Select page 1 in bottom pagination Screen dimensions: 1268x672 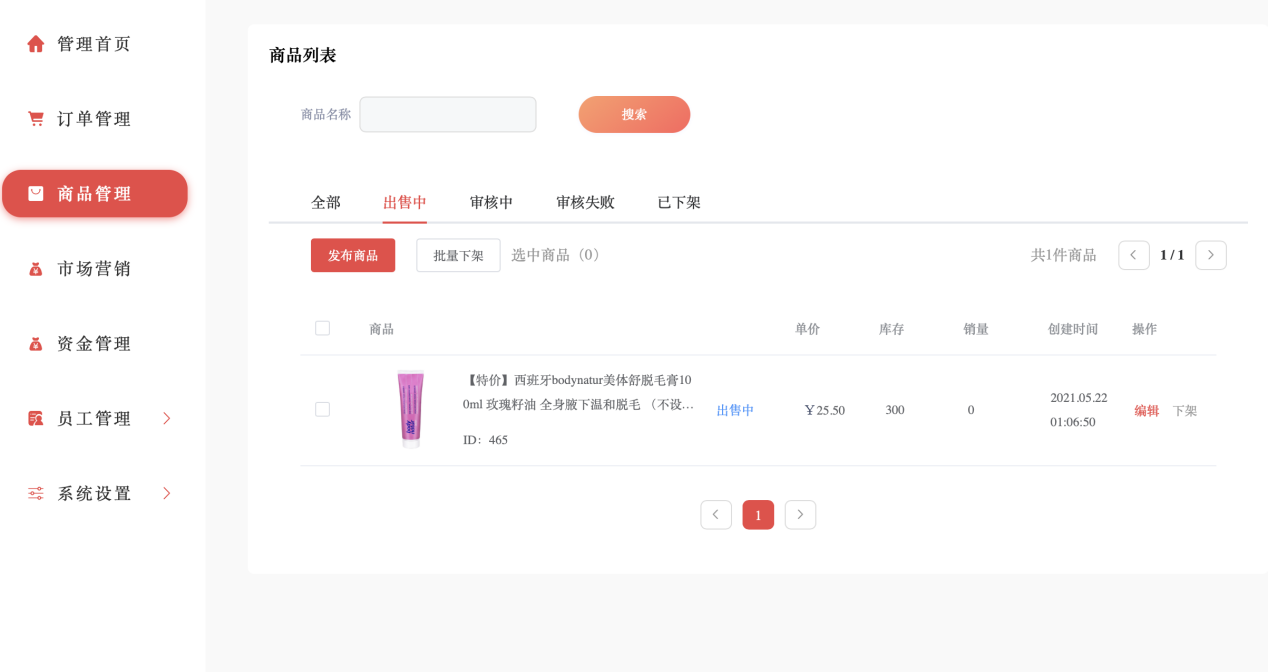[758, 515]
